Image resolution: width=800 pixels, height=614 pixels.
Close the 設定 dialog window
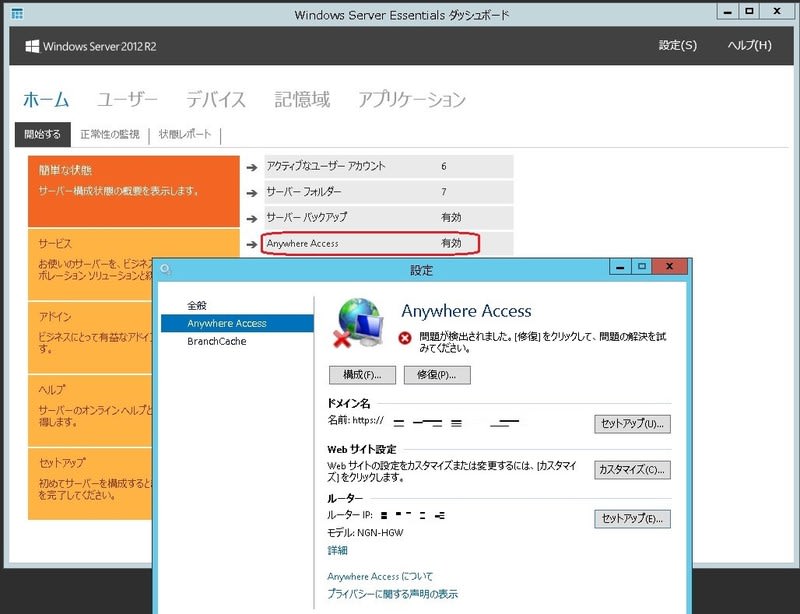[x=670, y=267]
